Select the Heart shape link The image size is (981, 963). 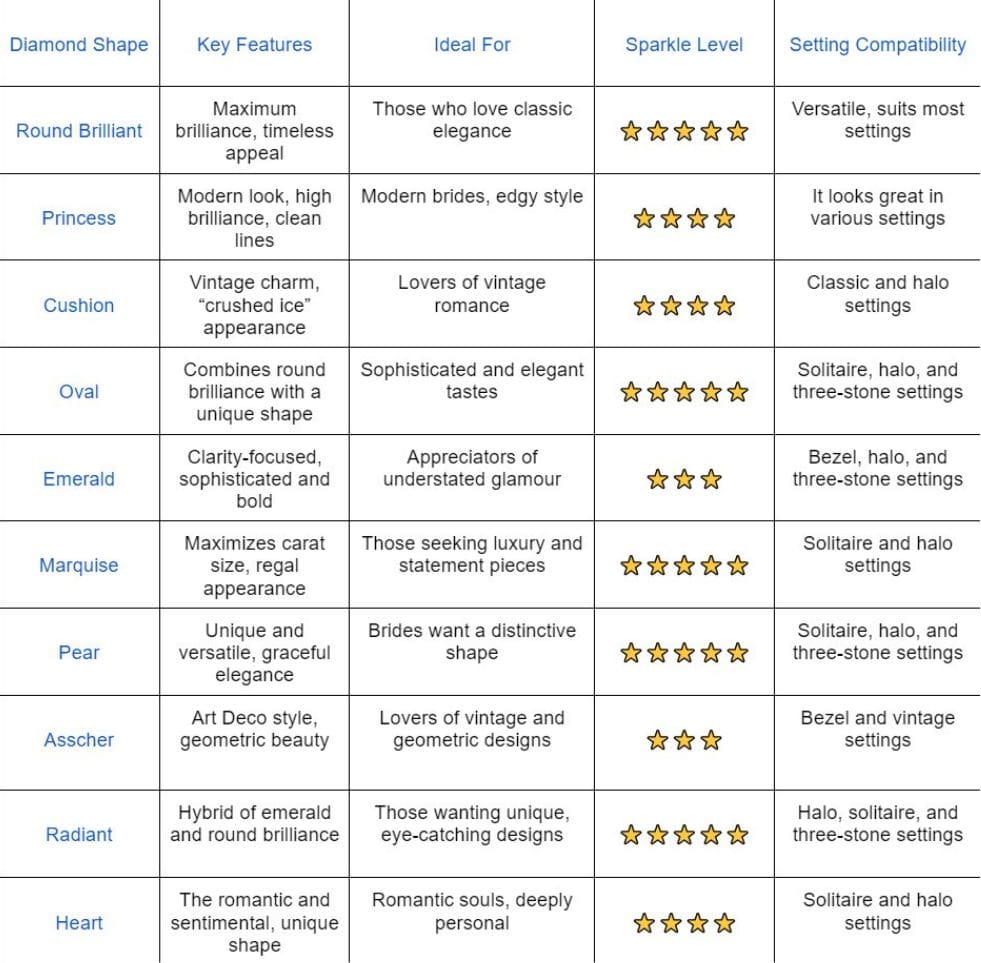(79, 923)
